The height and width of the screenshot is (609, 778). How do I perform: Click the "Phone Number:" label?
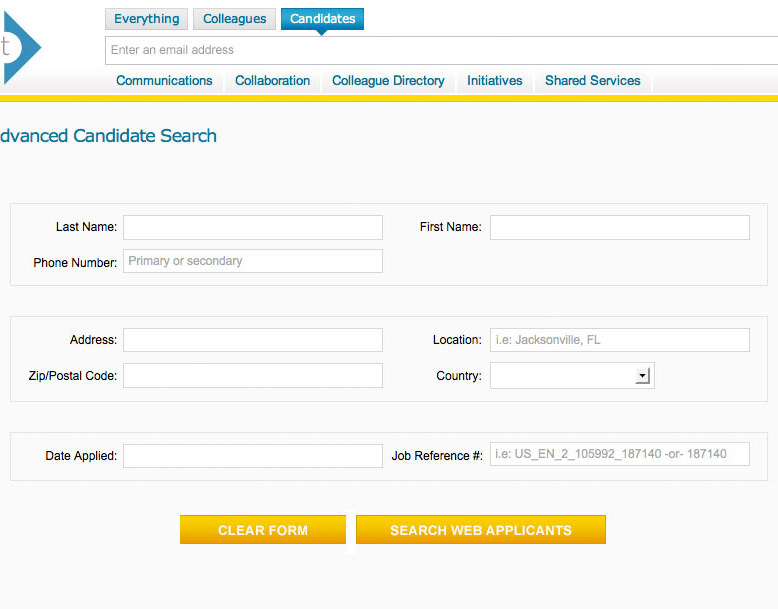(75, 263)
